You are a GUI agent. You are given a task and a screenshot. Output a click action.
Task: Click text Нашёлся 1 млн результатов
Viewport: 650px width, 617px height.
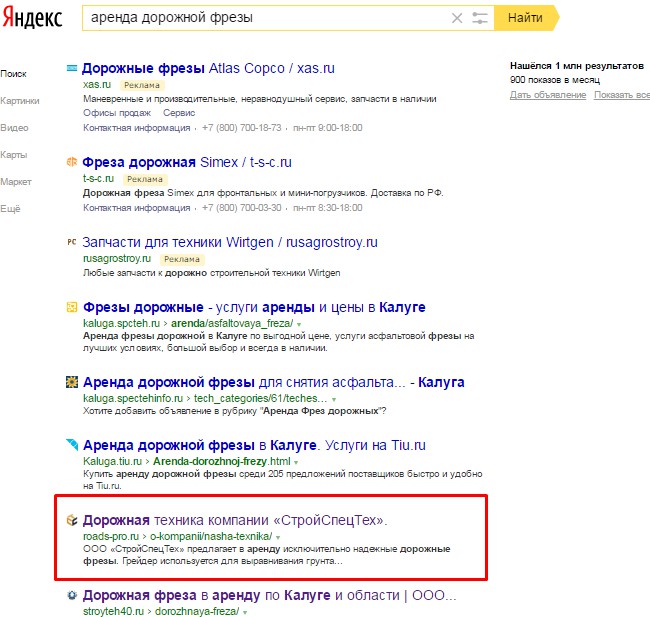click(x=577, y=66)
